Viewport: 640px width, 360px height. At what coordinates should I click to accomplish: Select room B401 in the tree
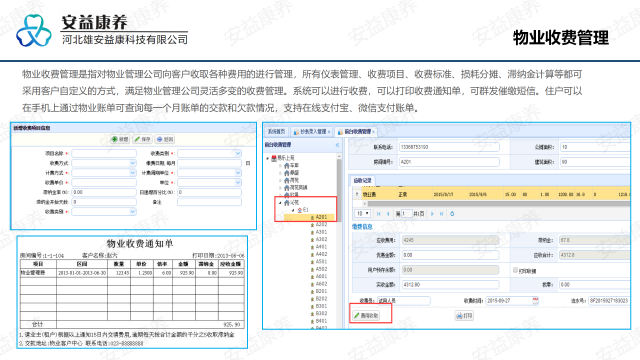[321, 321]
